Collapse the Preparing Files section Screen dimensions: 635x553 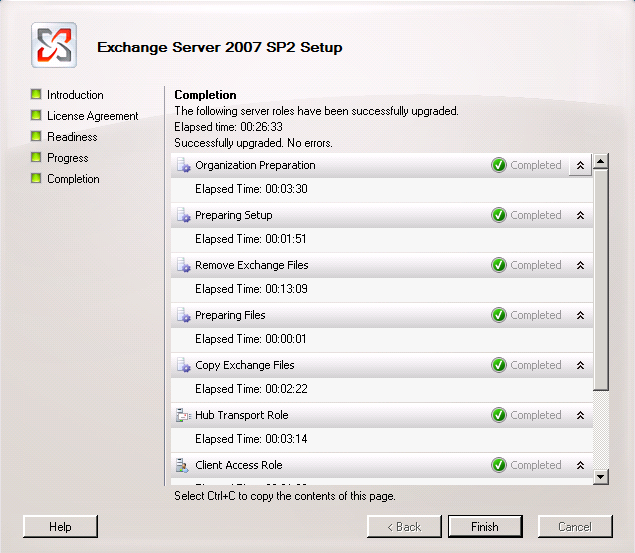(580, 315)
